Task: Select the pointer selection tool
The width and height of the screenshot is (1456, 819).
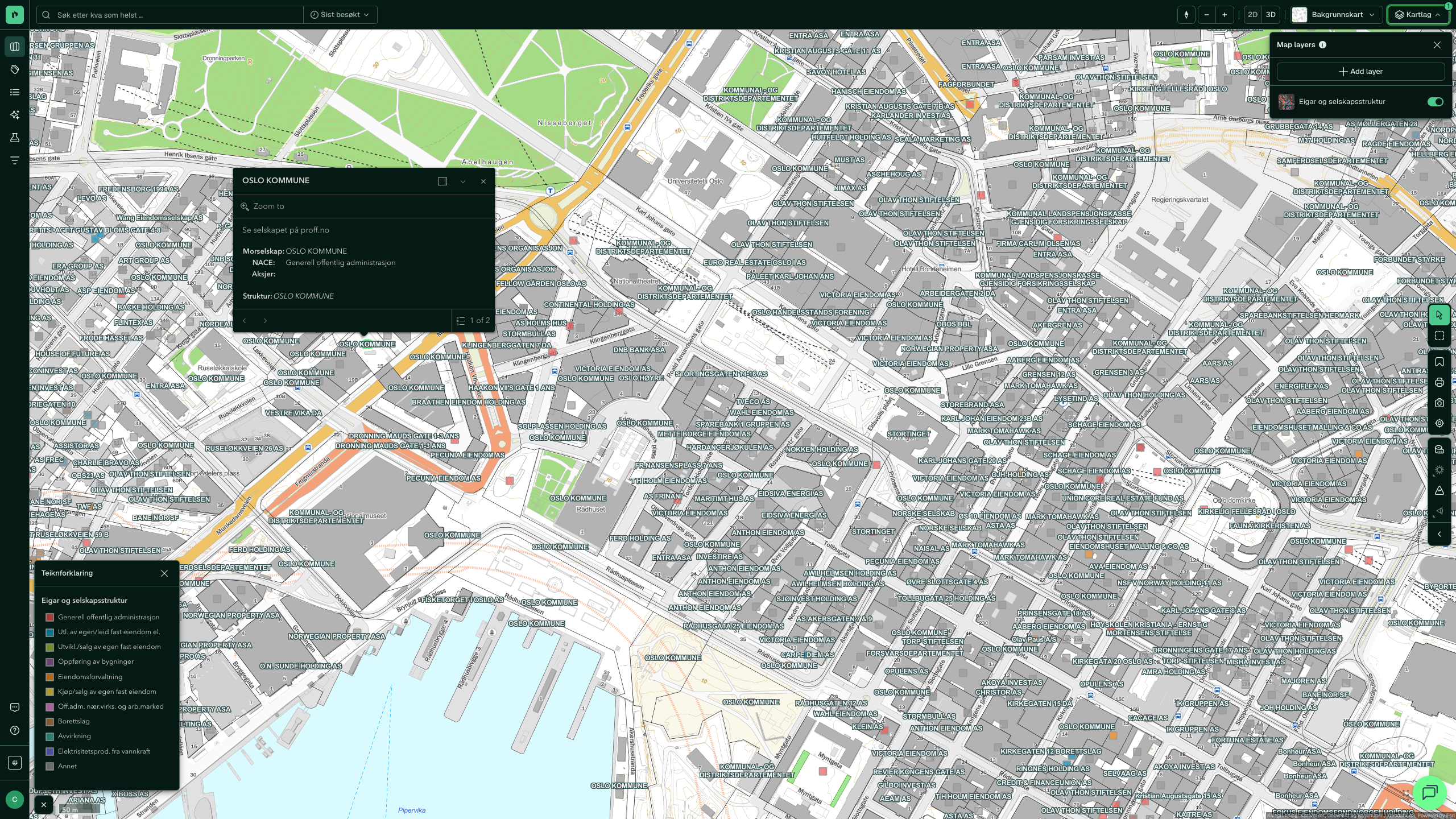Action: [1440, 315]
